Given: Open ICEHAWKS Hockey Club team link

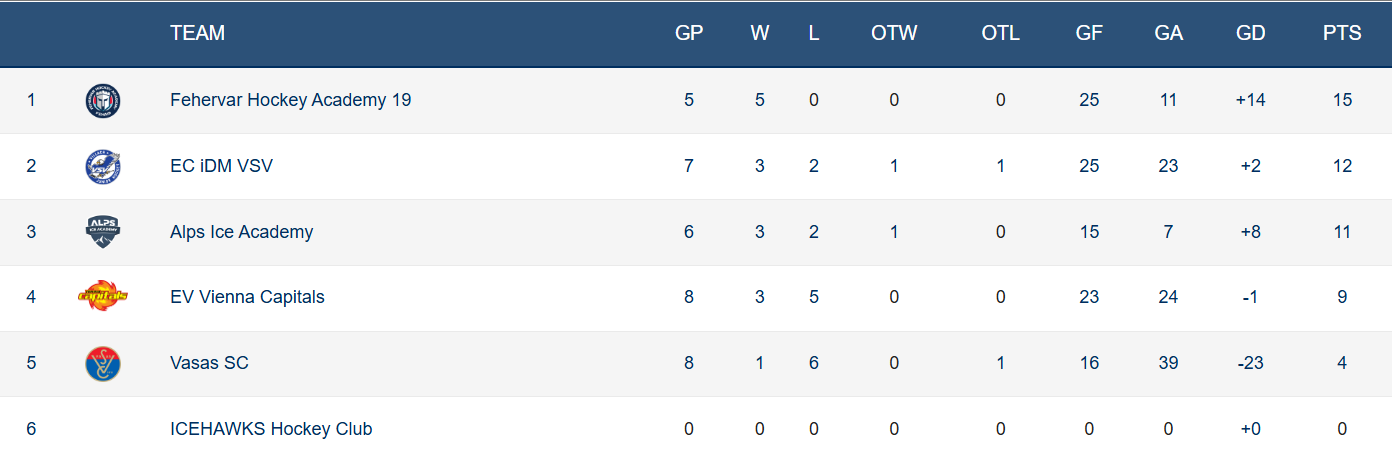Looking at the screenshot, I should click(x=271, y=429).
